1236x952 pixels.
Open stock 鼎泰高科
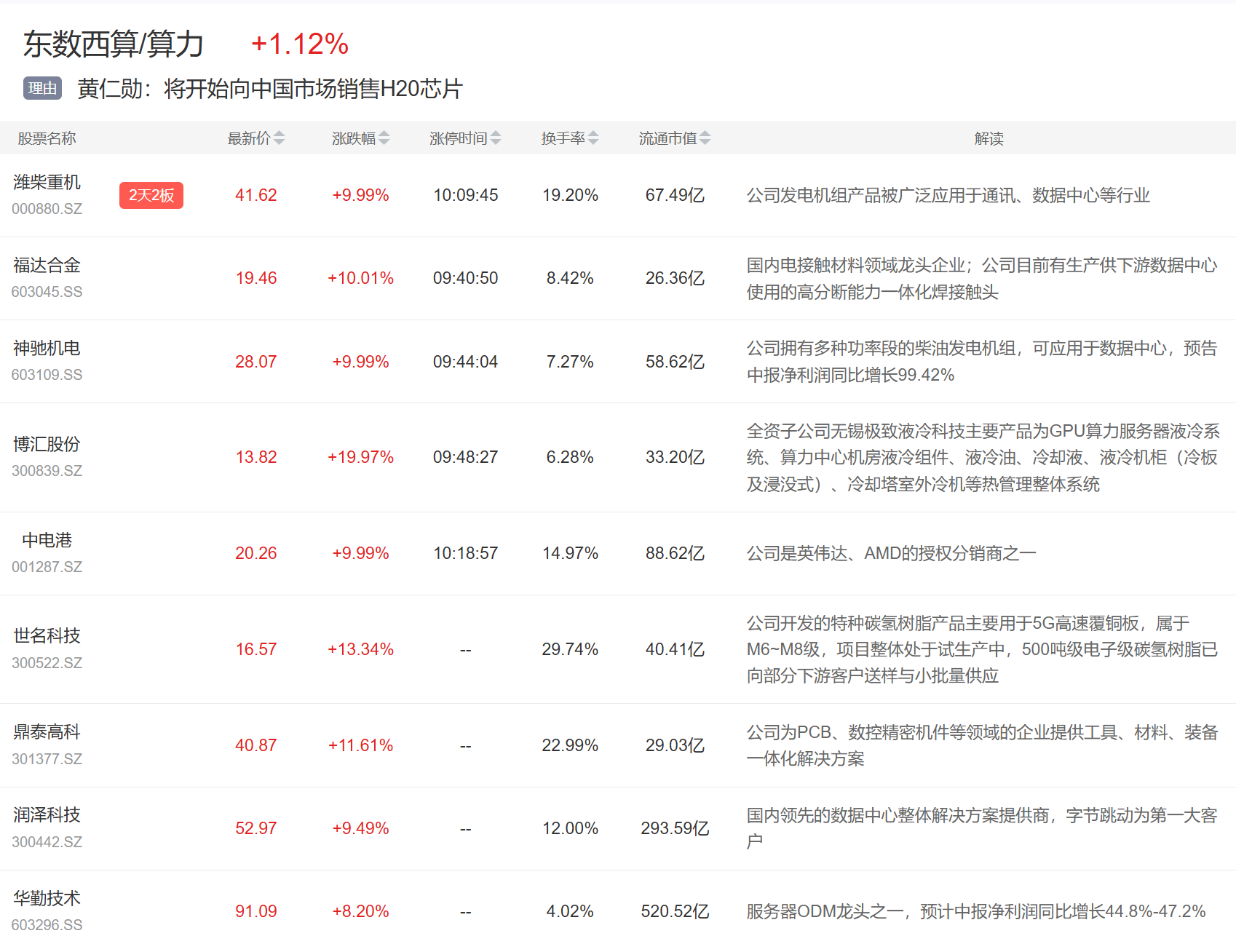47,731
